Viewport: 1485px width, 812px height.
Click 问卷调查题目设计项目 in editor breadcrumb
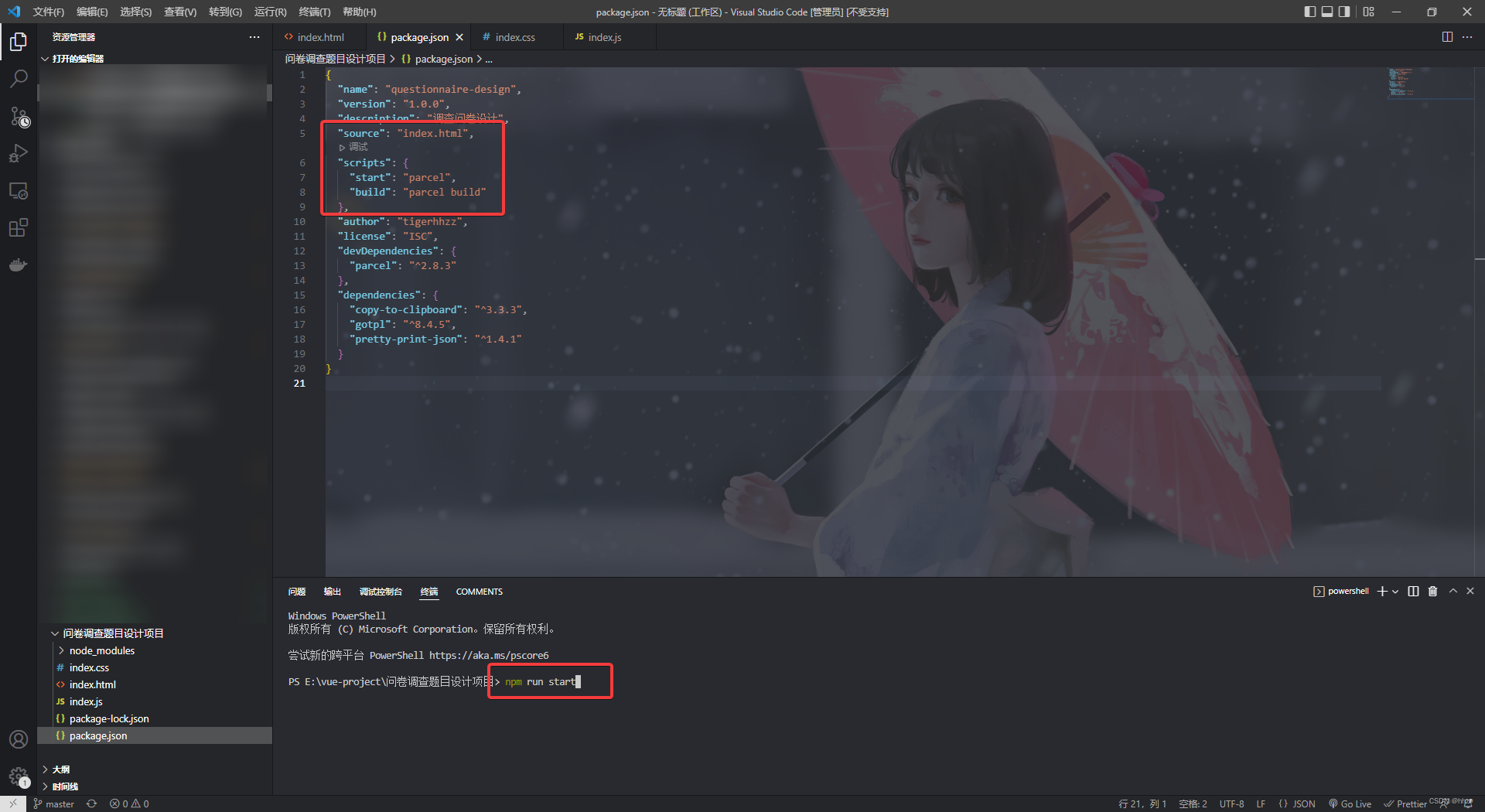335,59
